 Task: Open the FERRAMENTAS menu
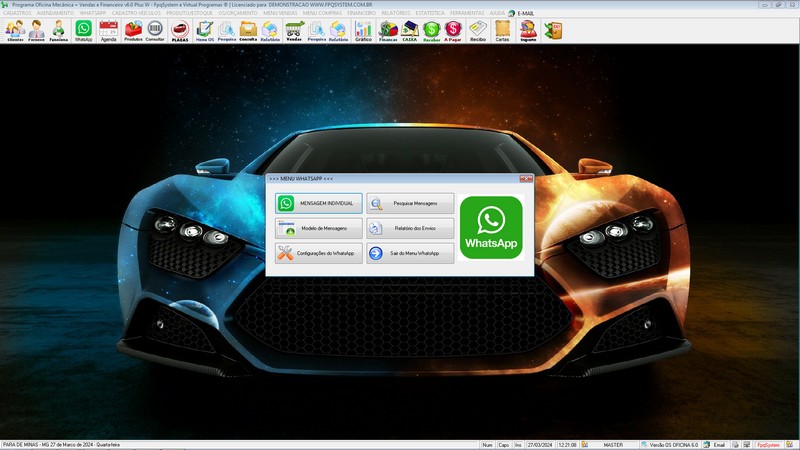467,13
